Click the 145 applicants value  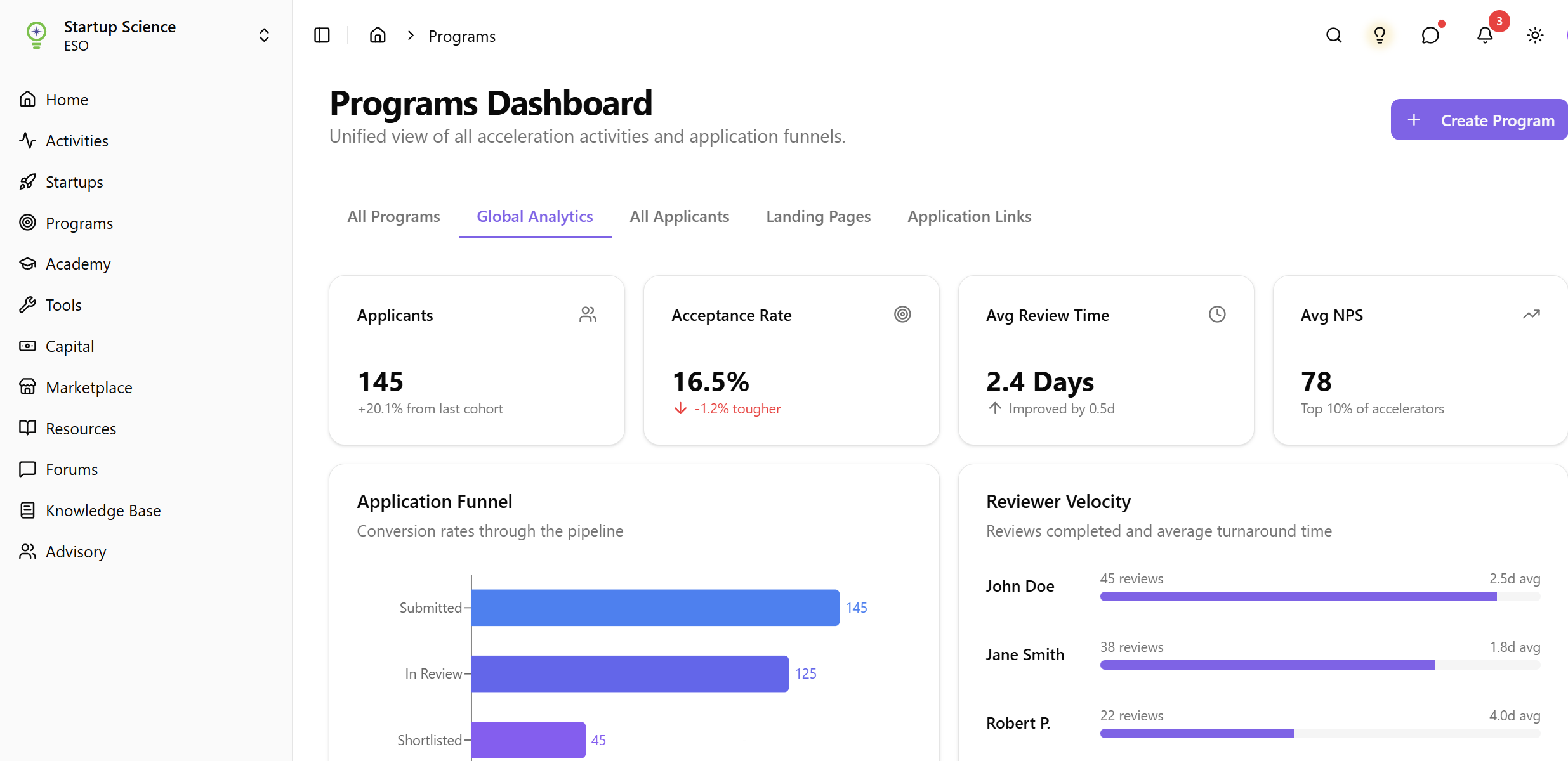381,382
